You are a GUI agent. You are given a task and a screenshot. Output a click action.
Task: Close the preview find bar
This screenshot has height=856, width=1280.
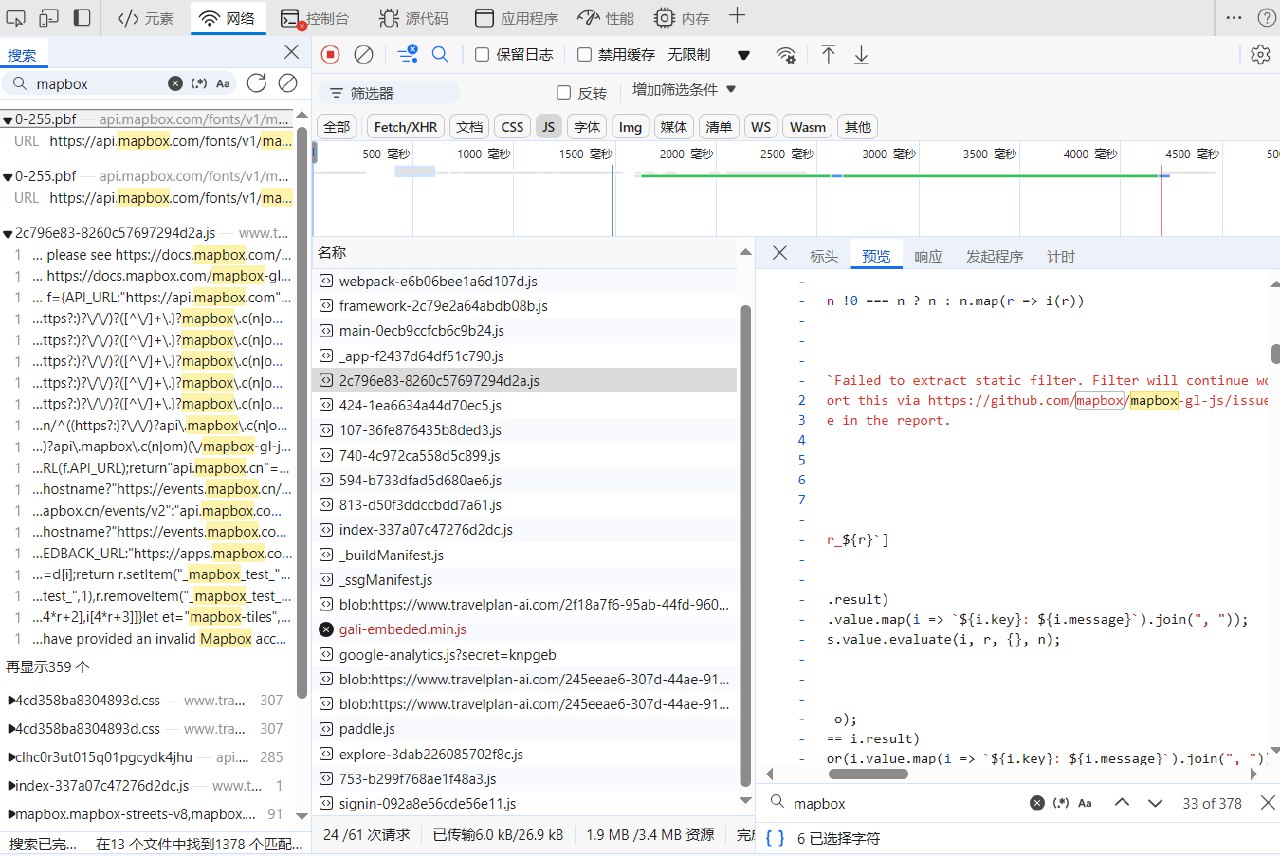pyautogui.click(x=1268, y=803)
